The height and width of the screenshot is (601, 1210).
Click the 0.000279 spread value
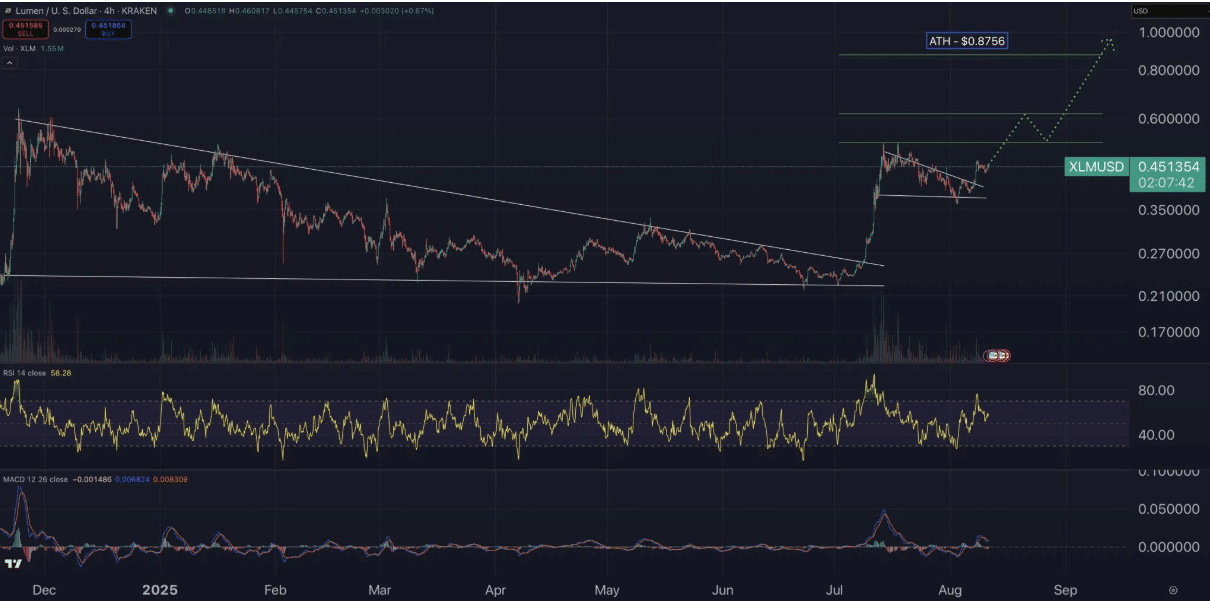tap(65, 30)
